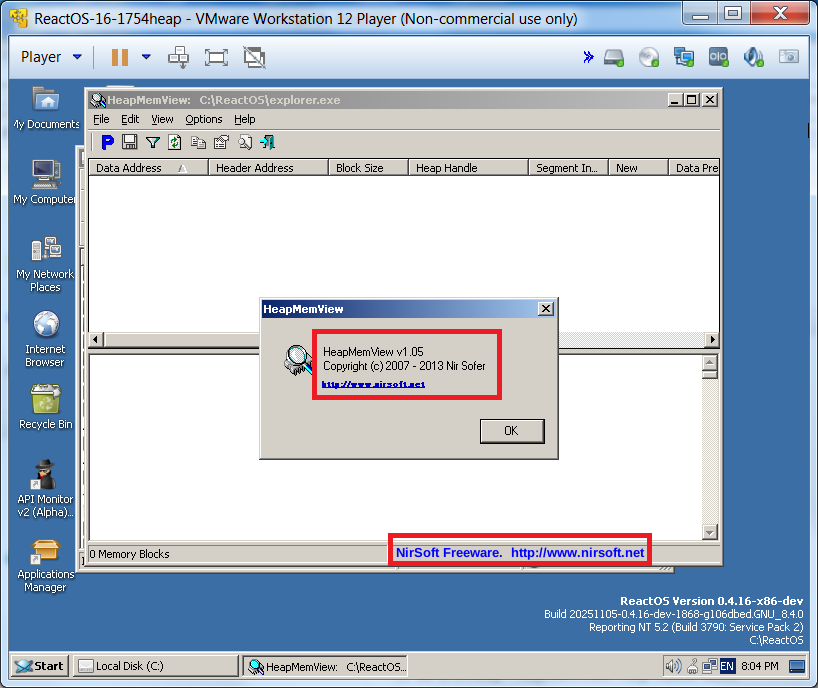Screen dimensions: 818x688
Task: Open the display filter funnel icon
Action: point(153,142)
